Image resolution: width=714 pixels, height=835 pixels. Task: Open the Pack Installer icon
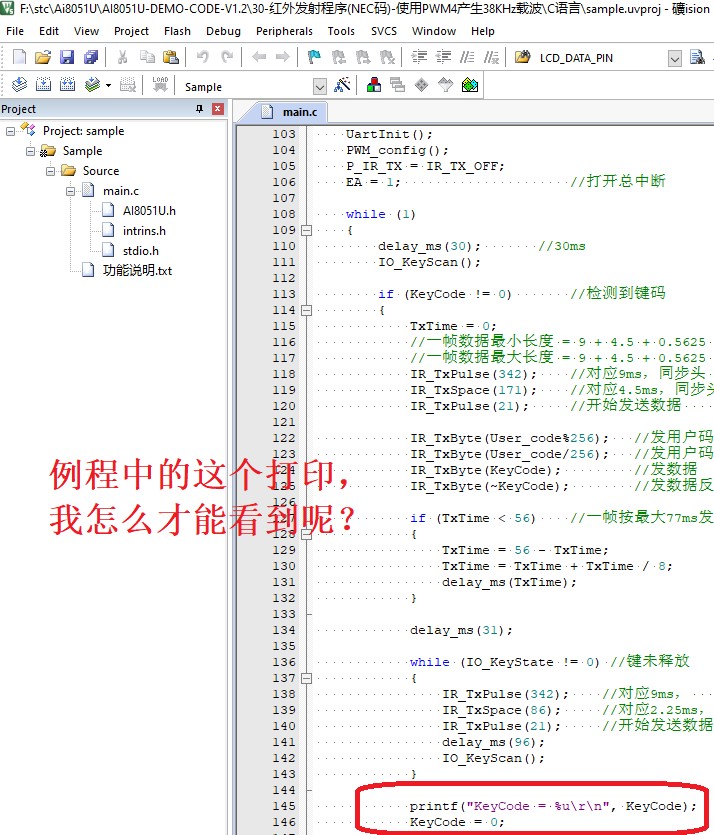click(x=470, y=85)
